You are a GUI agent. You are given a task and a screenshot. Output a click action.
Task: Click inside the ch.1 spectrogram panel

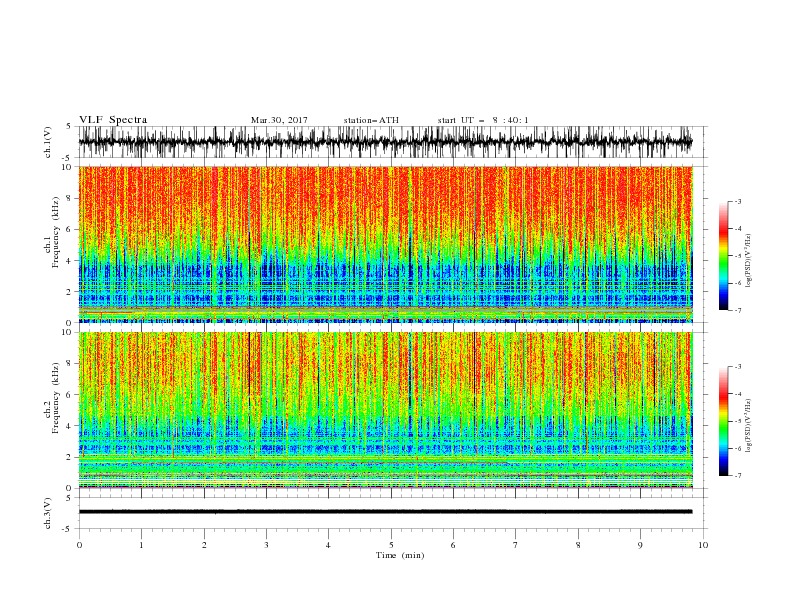click(x=385, y=244)
